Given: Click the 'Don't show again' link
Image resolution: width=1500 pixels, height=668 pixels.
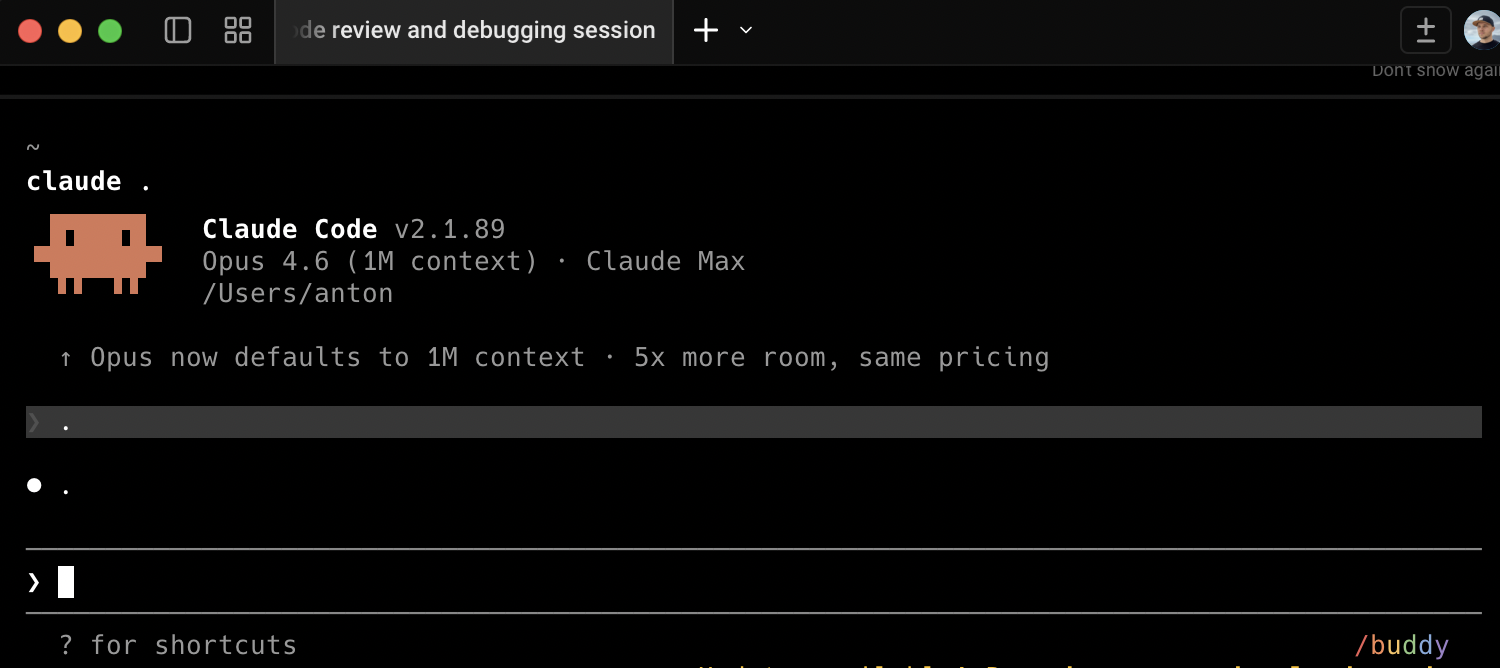Looking at the screenshot, I should tap(1435, 70).
